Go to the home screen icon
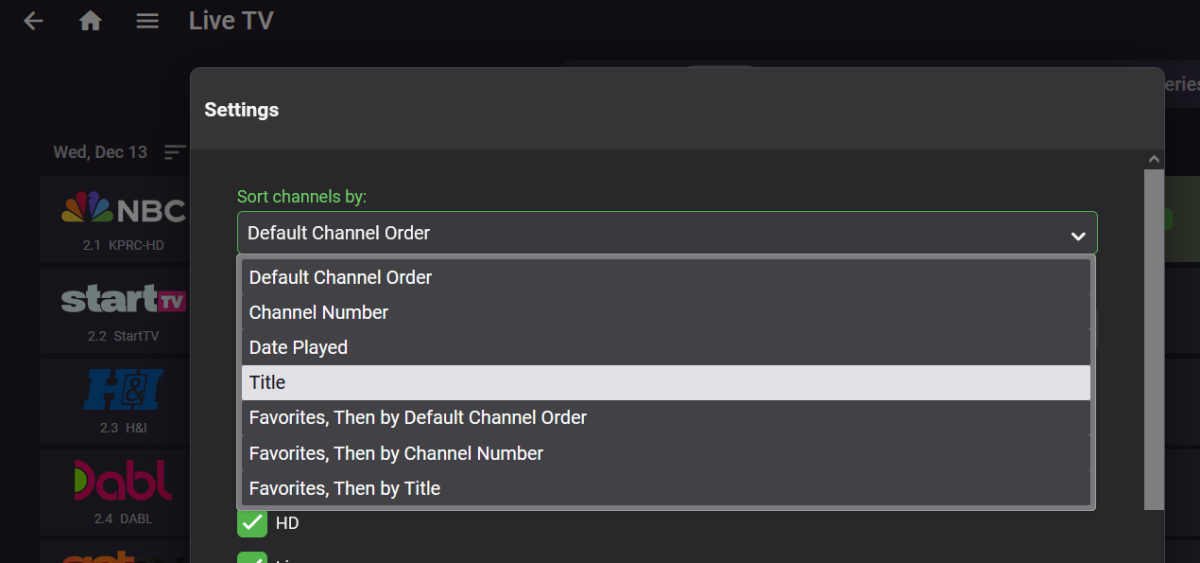1200x563 pixels. point(91,21)
